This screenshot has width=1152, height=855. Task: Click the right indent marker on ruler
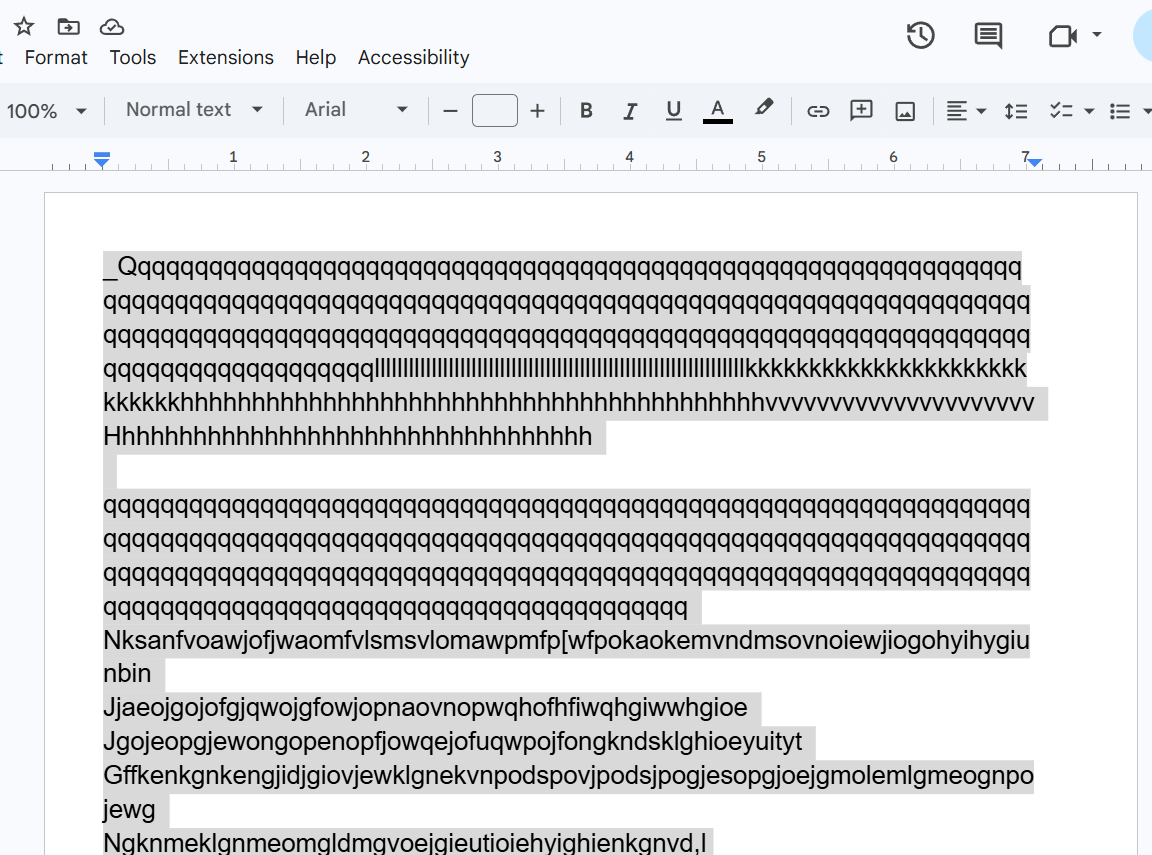[x=1034, y=162]
